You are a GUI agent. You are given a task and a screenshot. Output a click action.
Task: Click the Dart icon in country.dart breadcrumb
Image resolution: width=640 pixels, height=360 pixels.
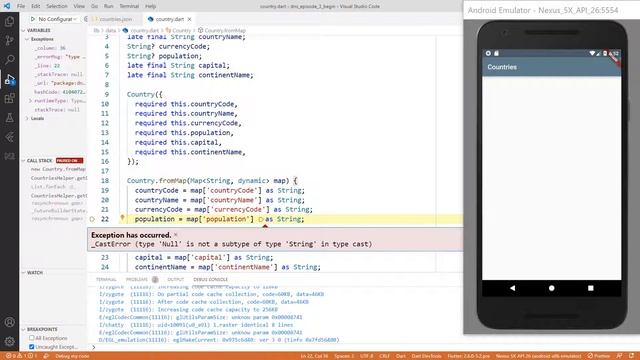coord(125,31)
